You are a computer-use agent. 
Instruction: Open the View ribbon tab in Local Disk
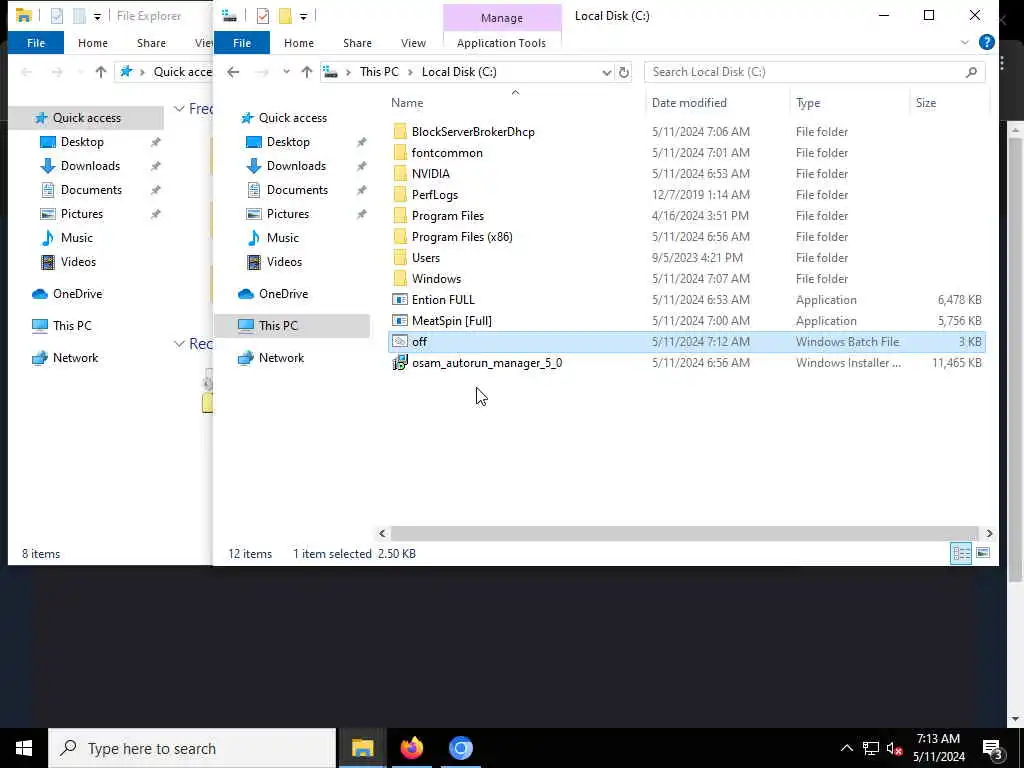(413, 42)
